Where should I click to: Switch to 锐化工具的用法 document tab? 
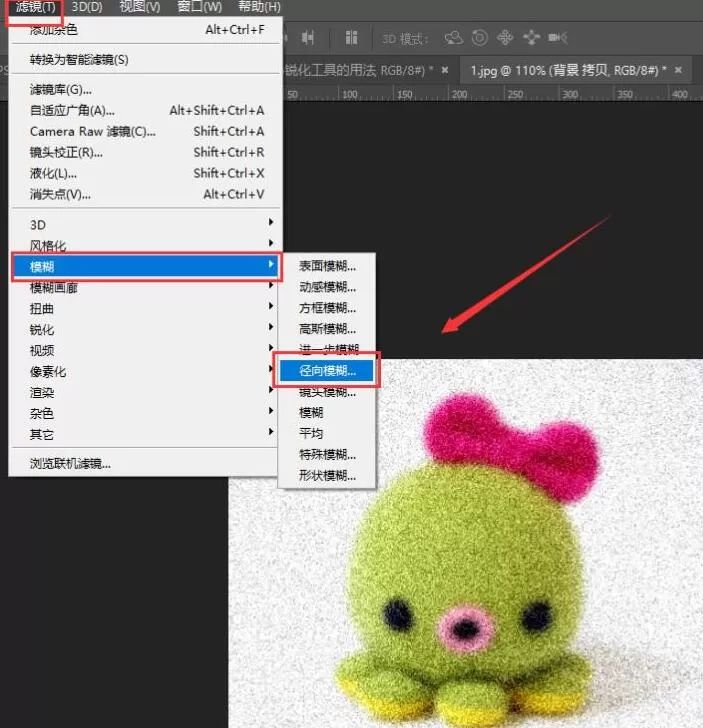point(358,71)
